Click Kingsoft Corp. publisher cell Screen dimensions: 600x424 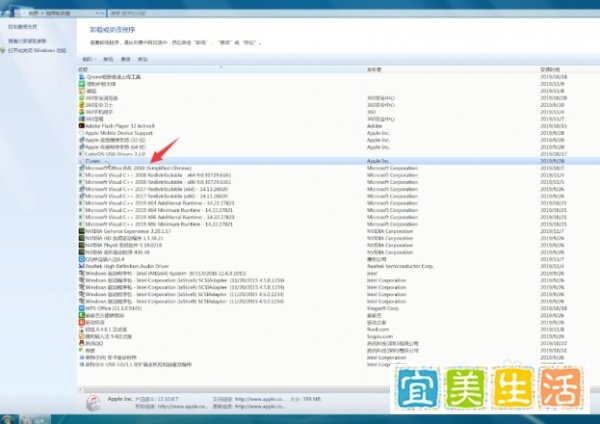tap(383, 308)
